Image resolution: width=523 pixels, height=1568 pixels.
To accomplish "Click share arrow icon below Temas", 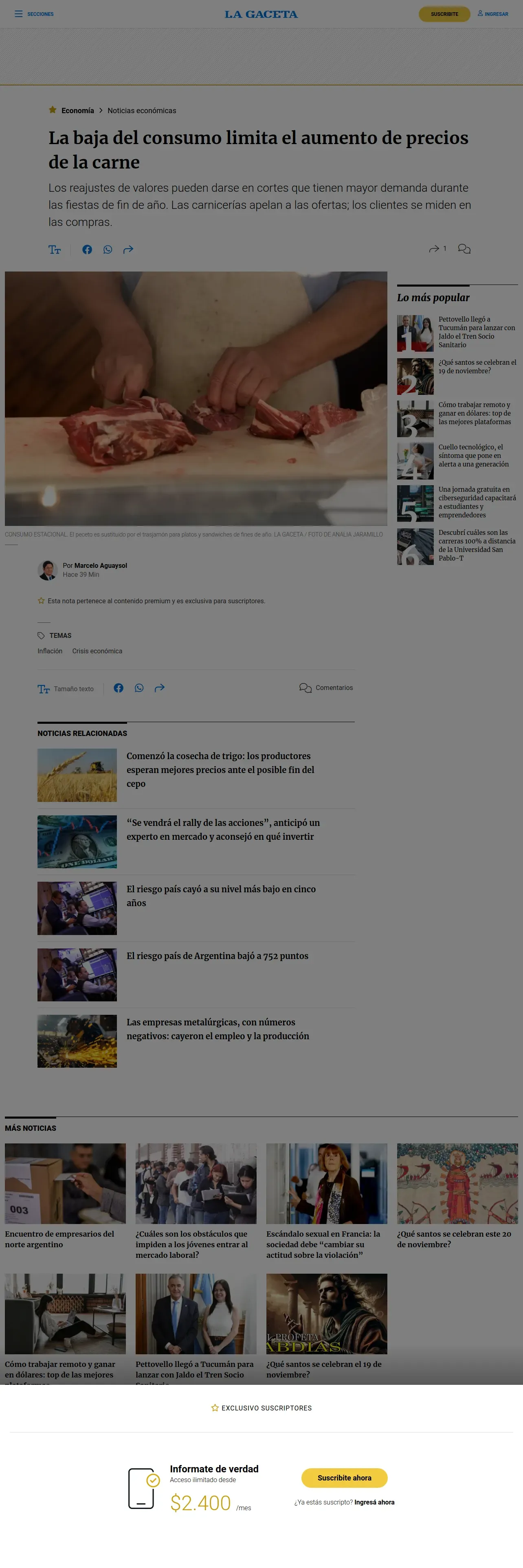I will (160, 688).
